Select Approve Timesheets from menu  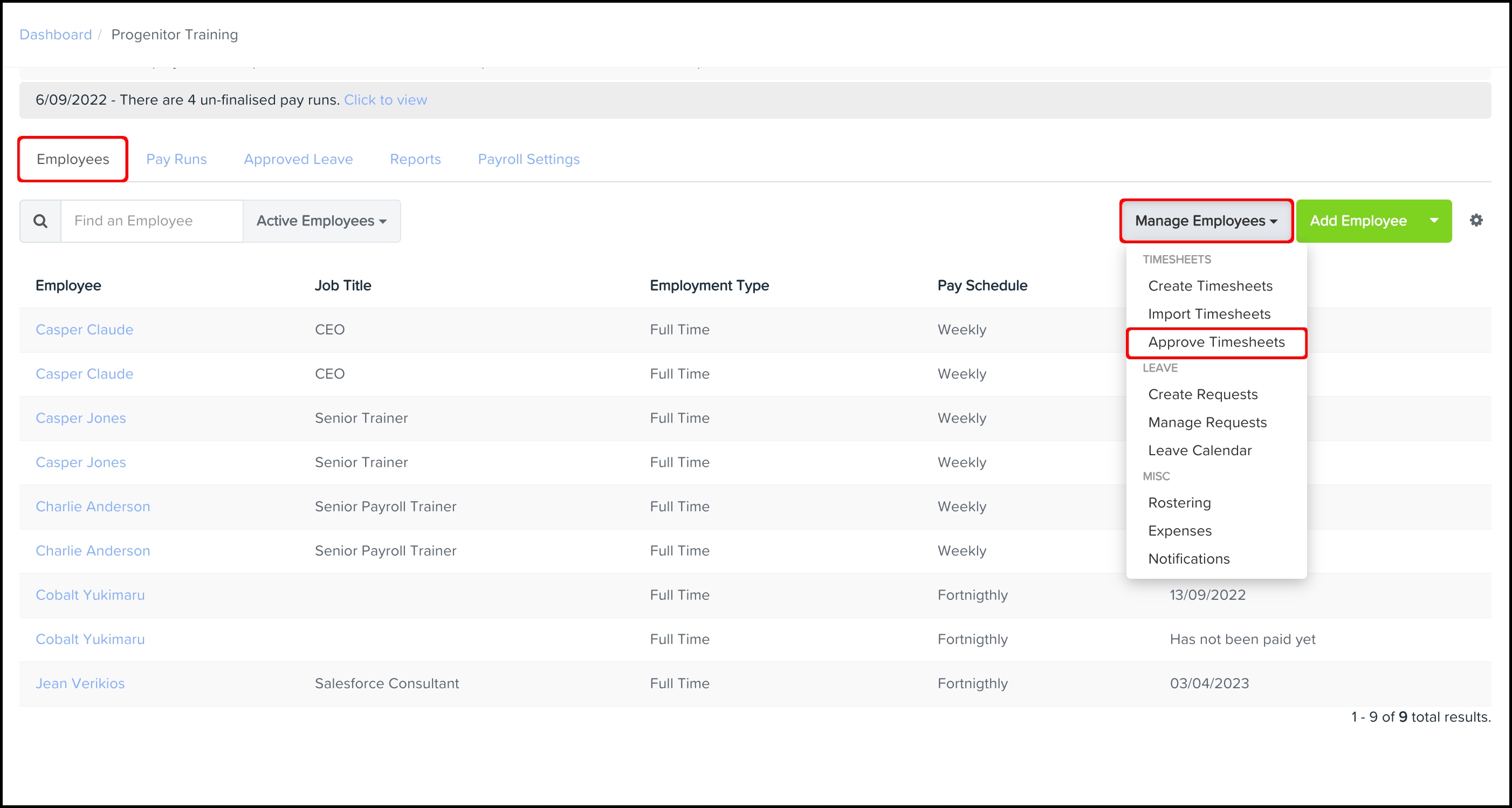coord(1215,343)
